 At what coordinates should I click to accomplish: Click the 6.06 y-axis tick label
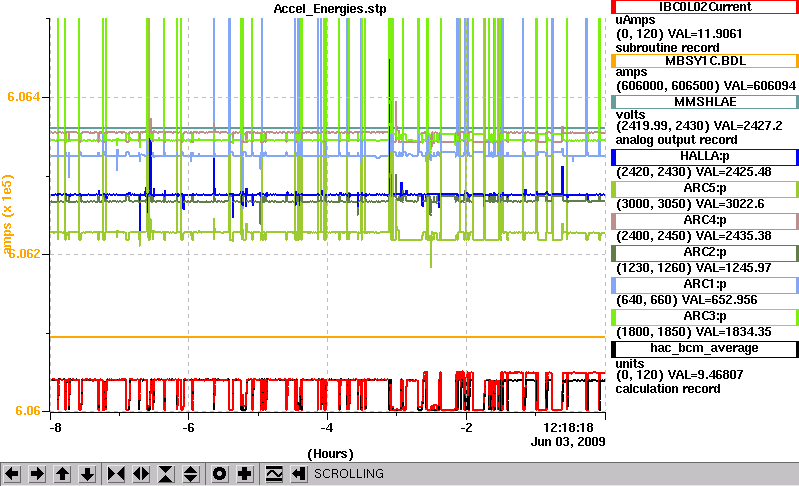28,411
